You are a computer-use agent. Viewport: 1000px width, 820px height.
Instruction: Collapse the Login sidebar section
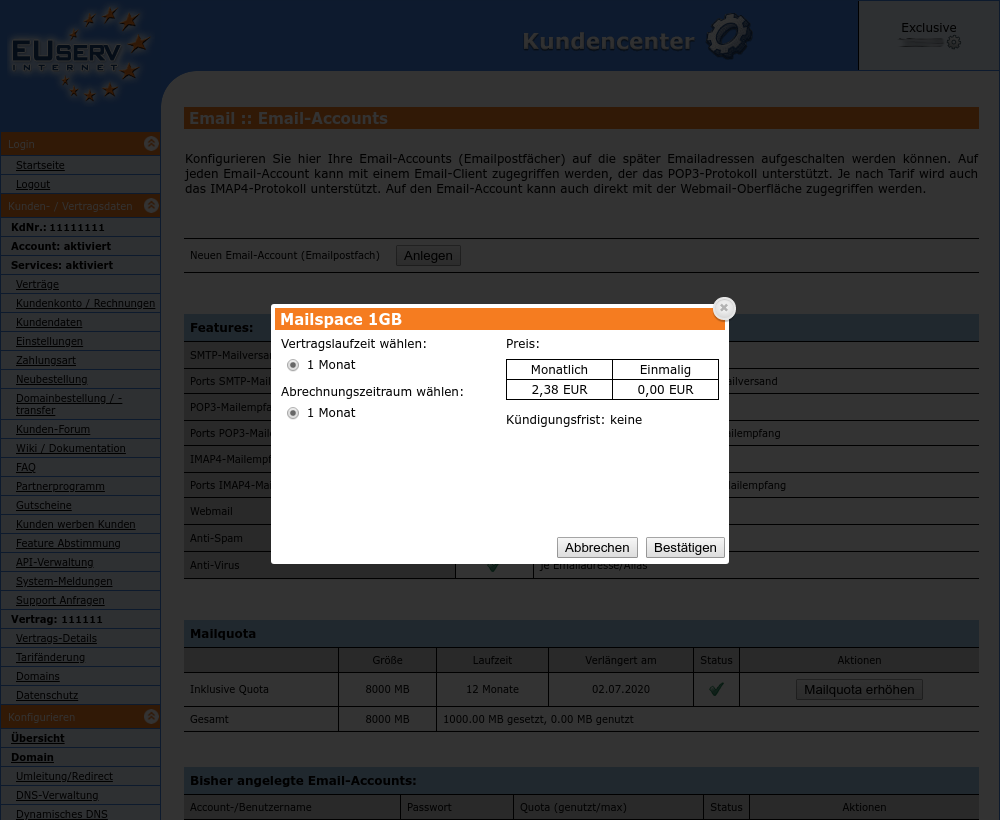151,143
